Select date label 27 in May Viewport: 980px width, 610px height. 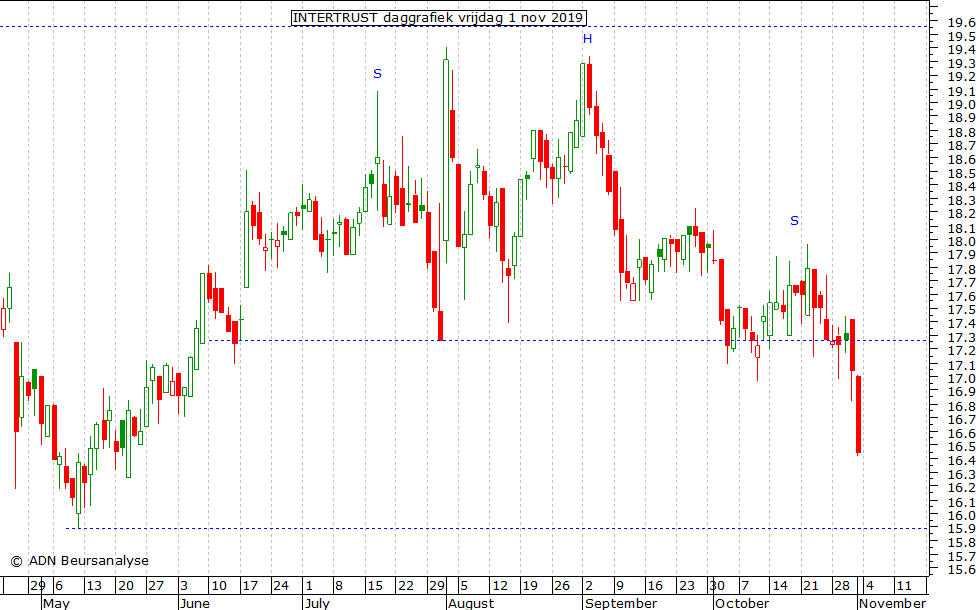pyautogui.click(x=156, y=586)
